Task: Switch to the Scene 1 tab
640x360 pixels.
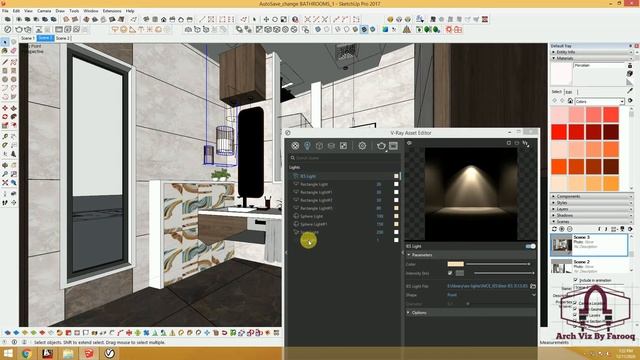Action: click(27, 38)
